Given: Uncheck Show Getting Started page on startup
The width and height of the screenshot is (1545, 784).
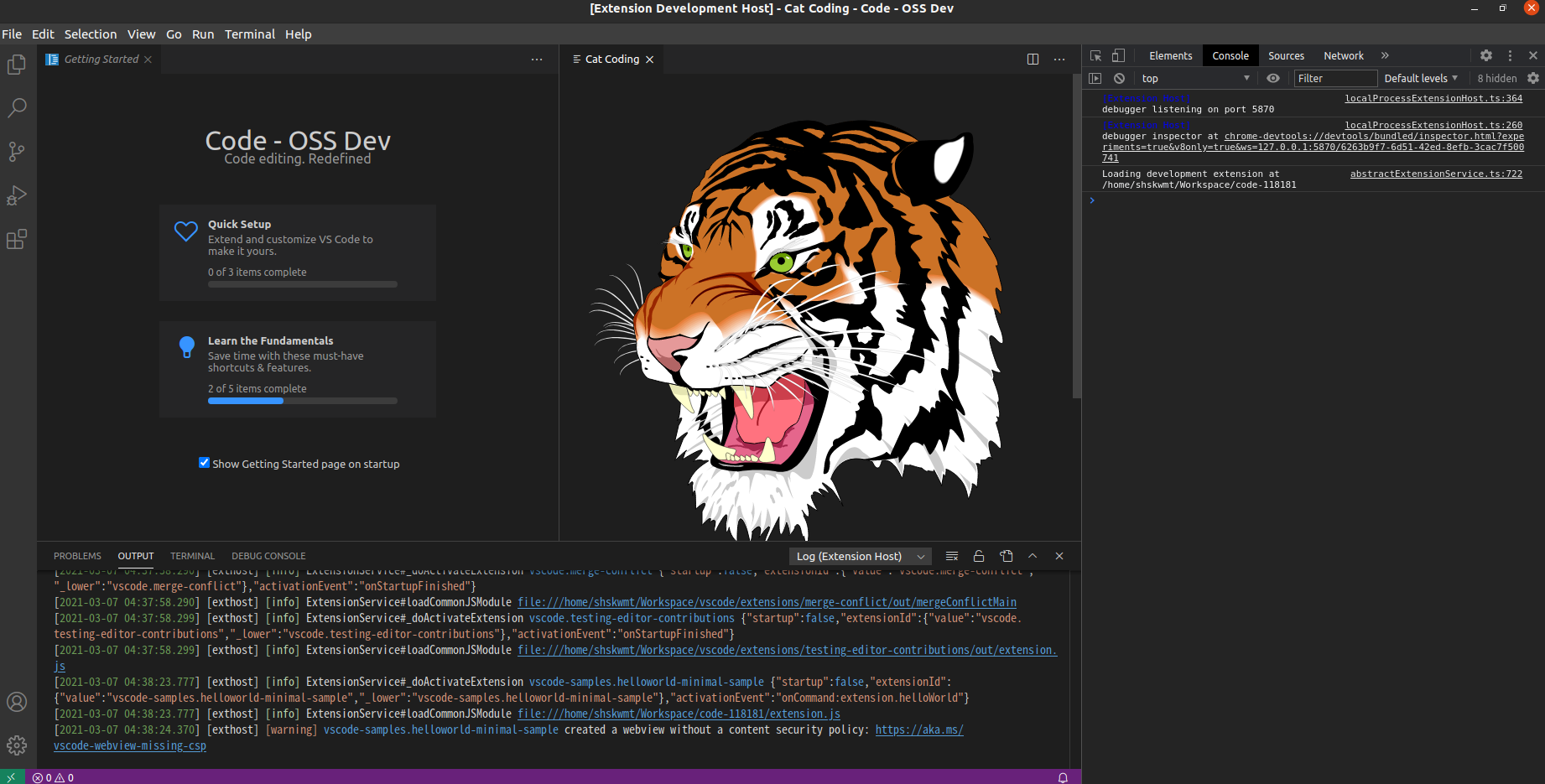Looking at the screenshot, I should click(204, 463).
